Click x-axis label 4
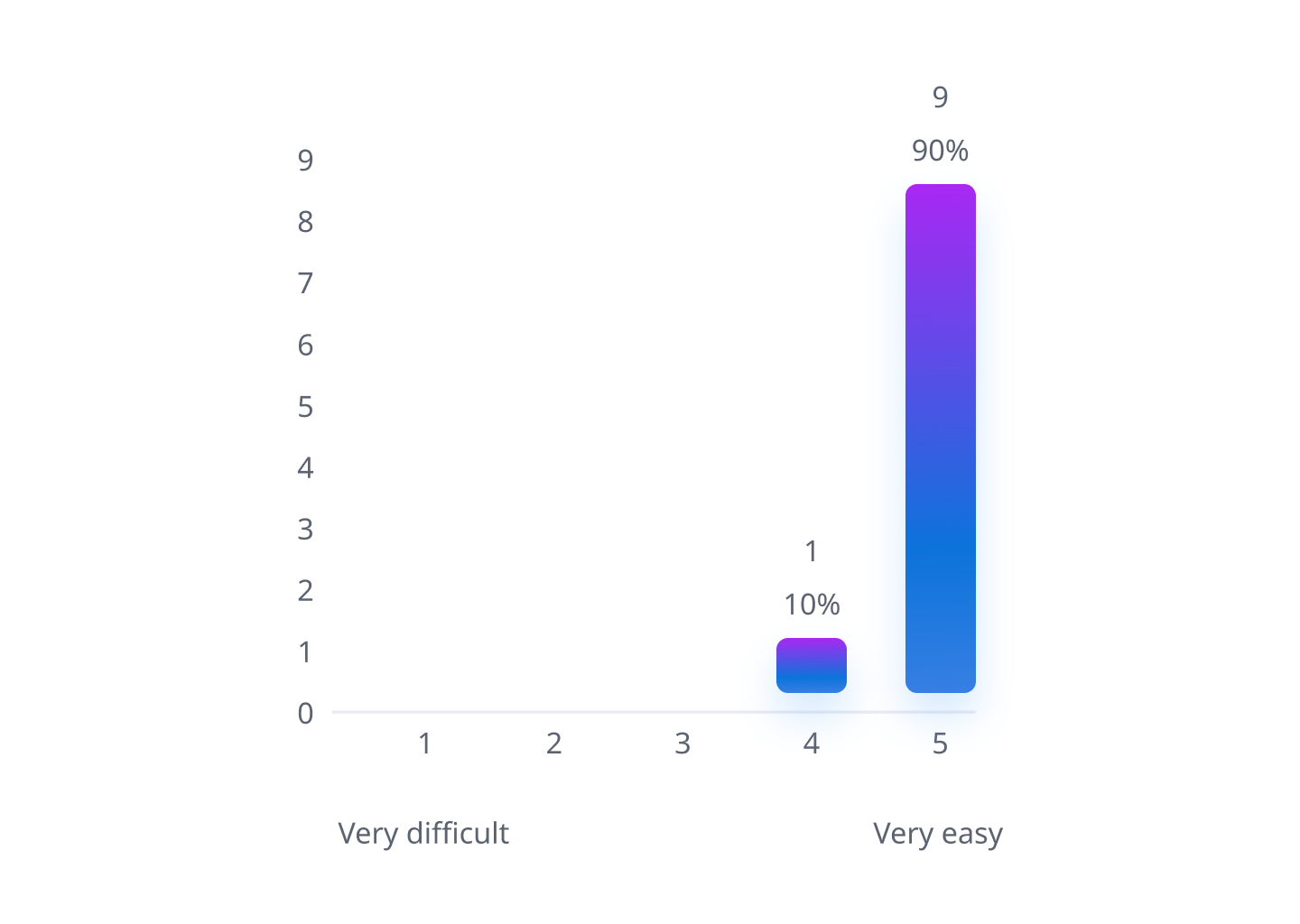This screenshot has width=1300, height=924. point(812,744)
